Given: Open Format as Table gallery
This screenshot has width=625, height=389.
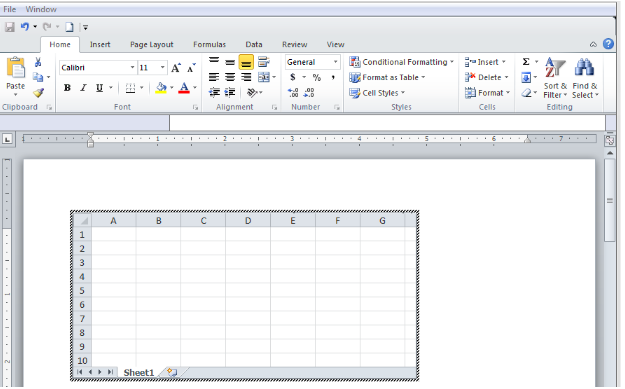Looking at the screenshot, I should 387,77.
